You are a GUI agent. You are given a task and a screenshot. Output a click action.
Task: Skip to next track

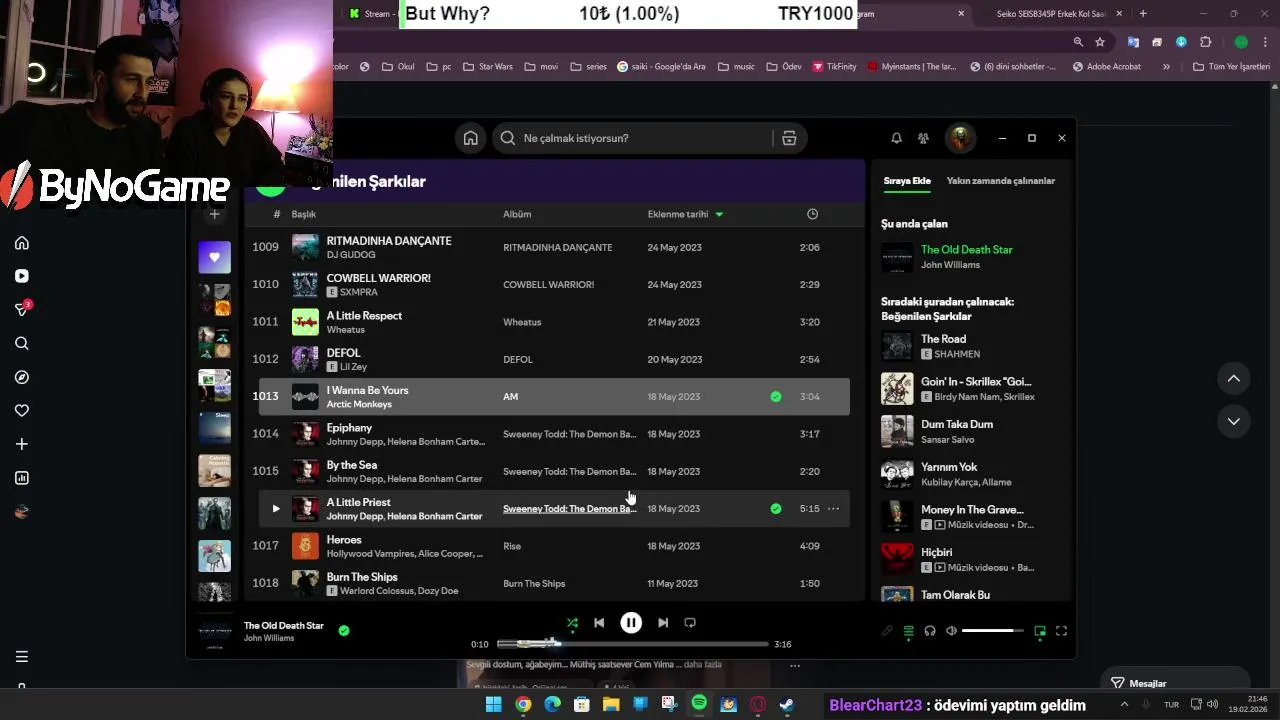[663, 622]
